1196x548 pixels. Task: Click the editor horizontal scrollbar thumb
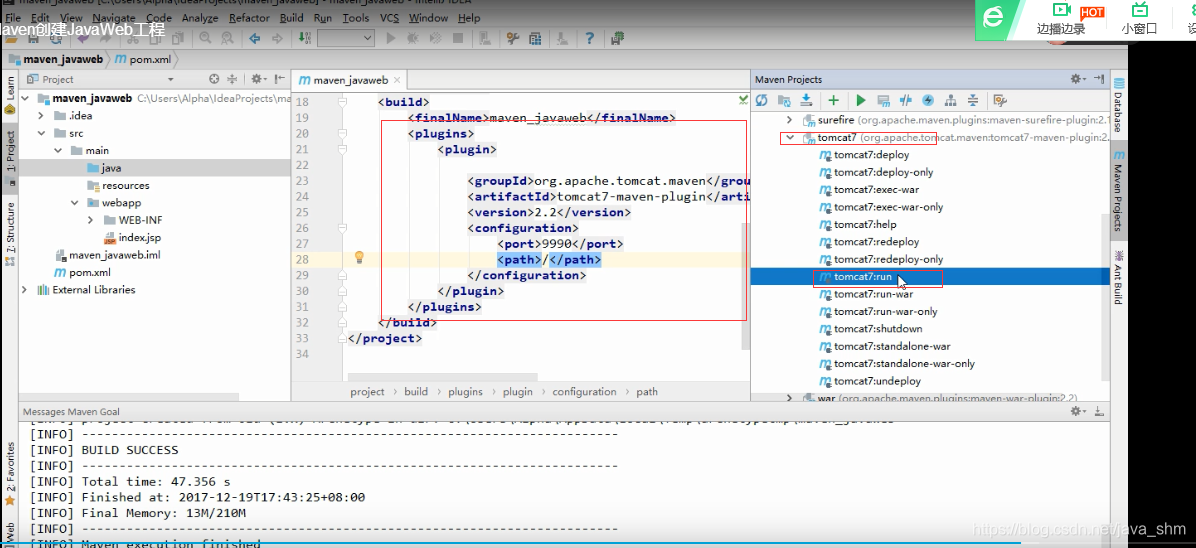442,377
